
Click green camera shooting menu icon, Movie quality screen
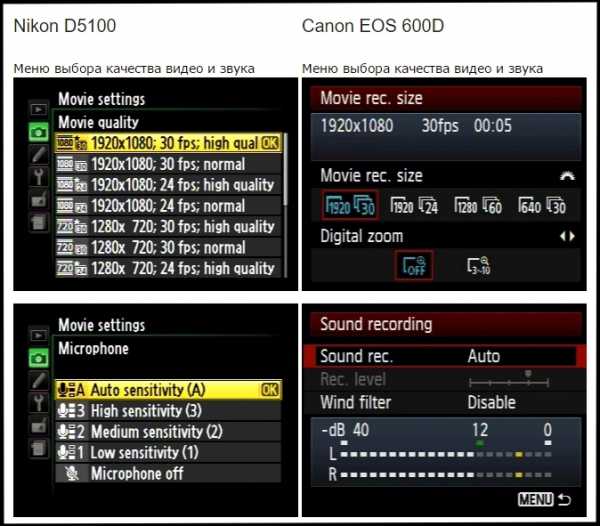pyautogui.click(x=39, y=132)
